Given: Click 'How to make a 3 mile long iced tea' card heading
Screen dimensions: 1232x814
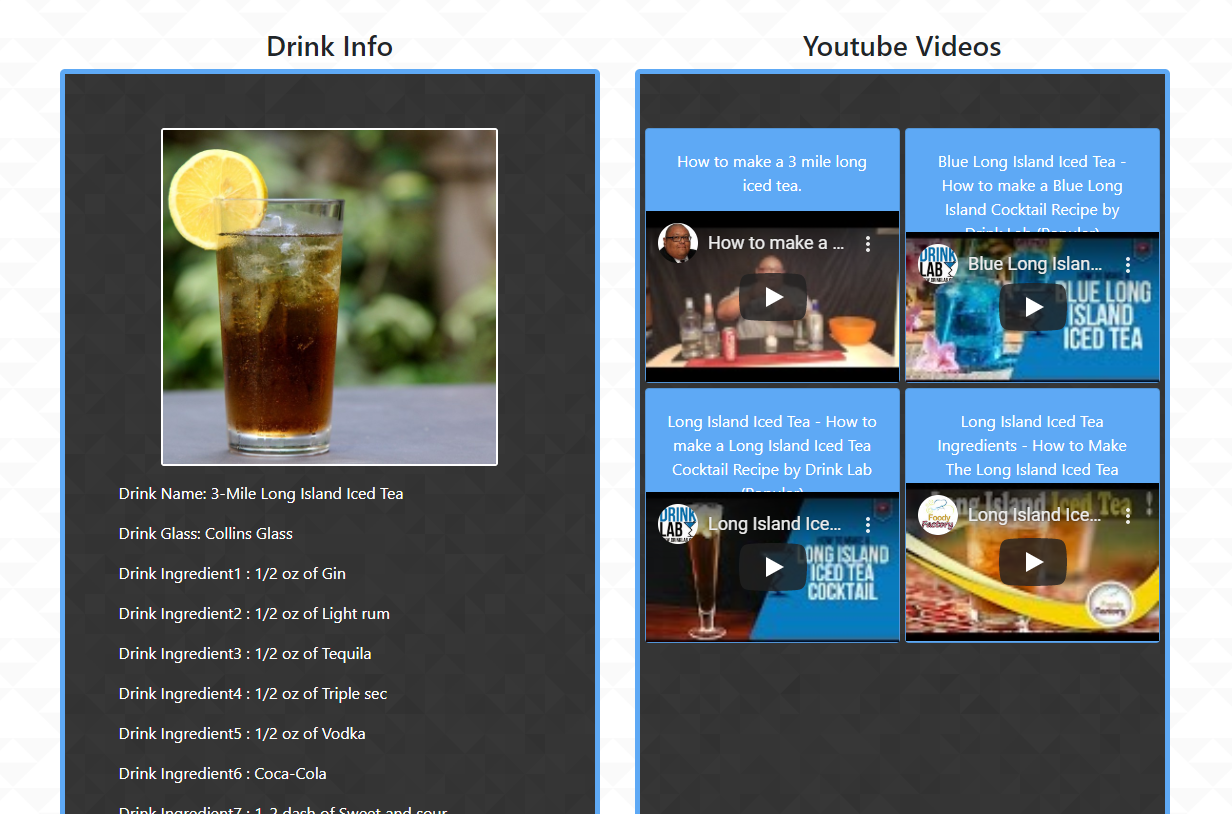Looking at the screenshot, I should point(772,174).
